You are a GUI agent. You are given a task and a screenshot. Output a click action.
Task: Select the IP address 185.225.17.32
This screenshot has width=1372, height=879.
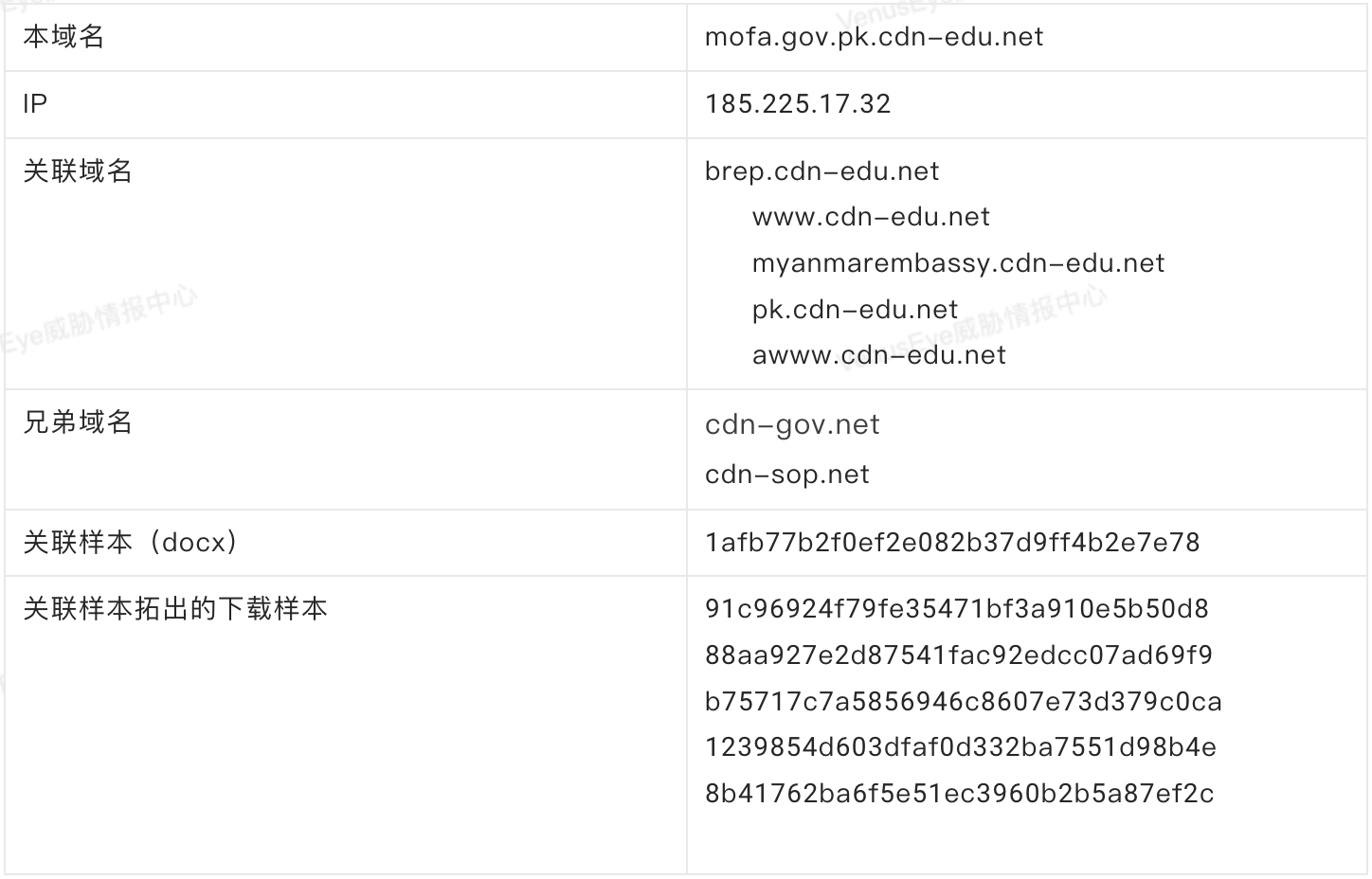point(798,104)
